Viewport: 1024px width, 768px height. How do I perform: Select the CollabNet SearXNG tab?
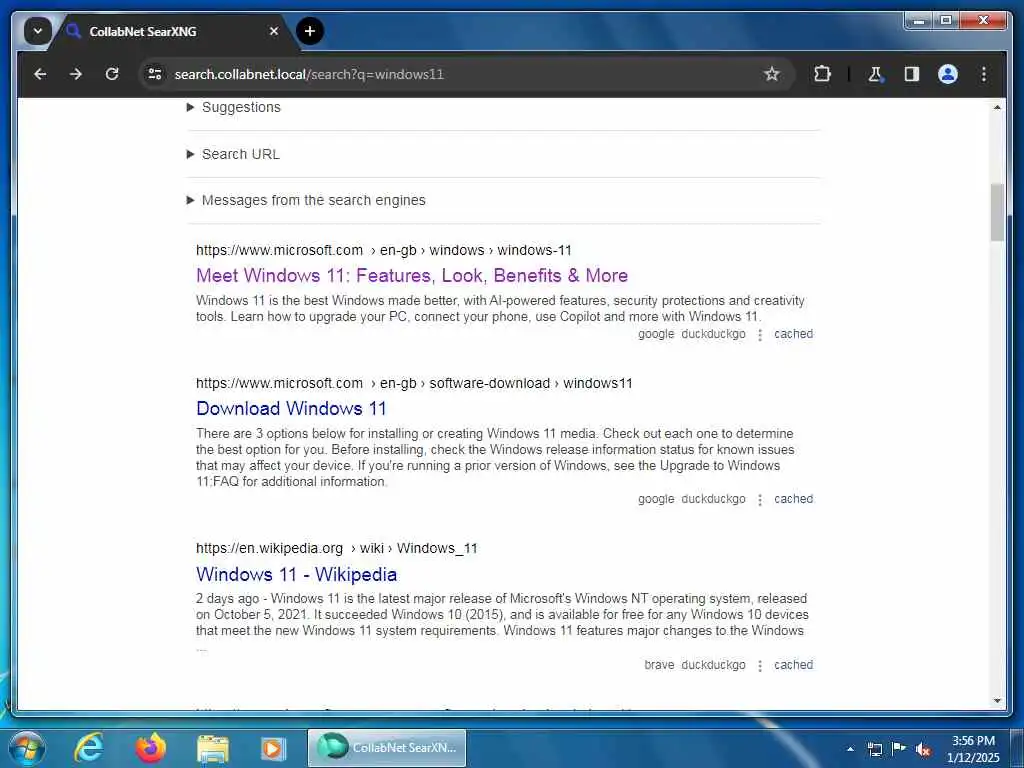tap(174, 31)
